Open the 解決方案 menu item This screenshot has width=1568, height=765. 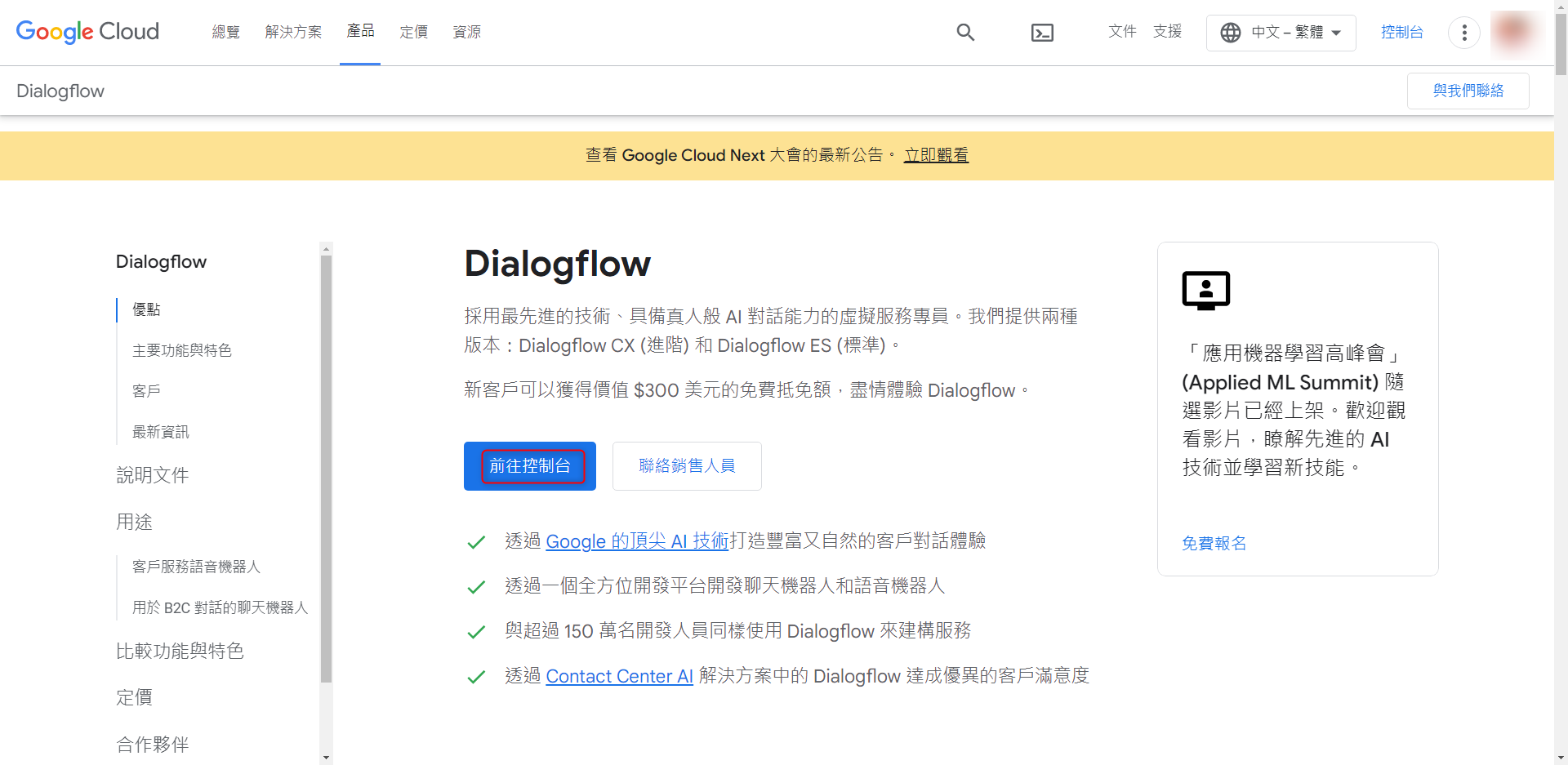293,32
